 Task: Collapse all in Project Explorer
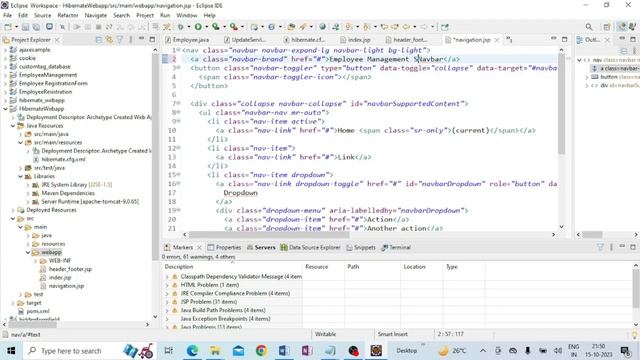[x=99, y=40]
